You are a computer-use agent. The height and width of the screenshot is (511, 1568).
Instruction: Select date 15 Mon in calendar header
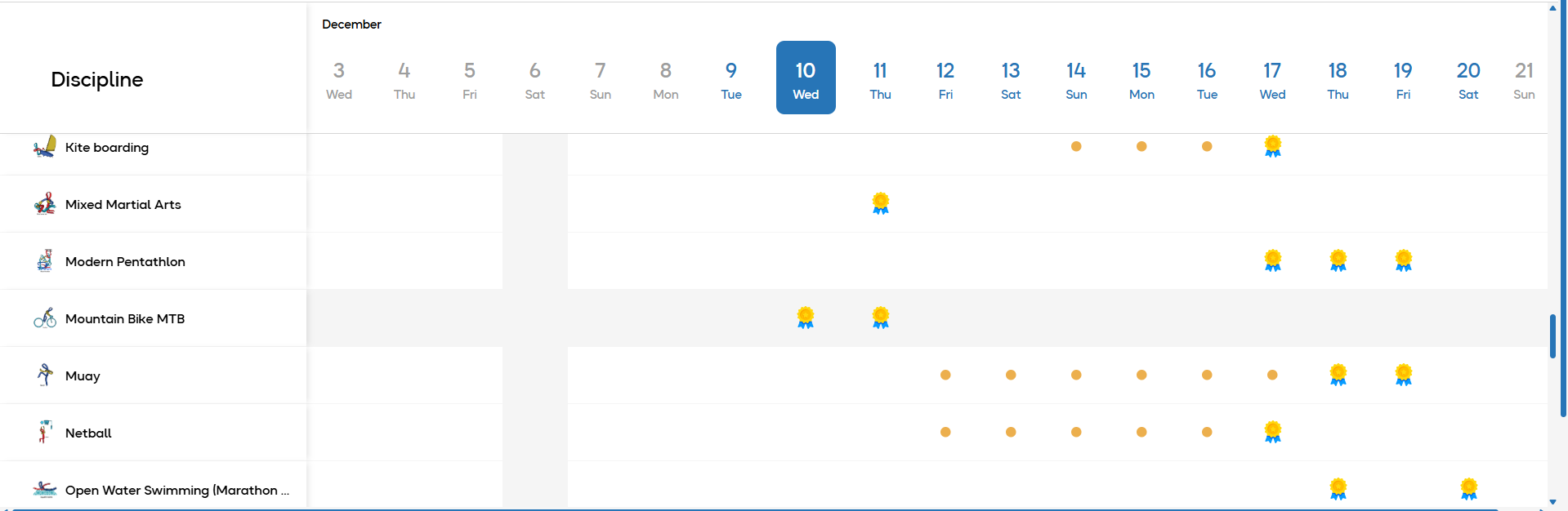point(1141,79)
